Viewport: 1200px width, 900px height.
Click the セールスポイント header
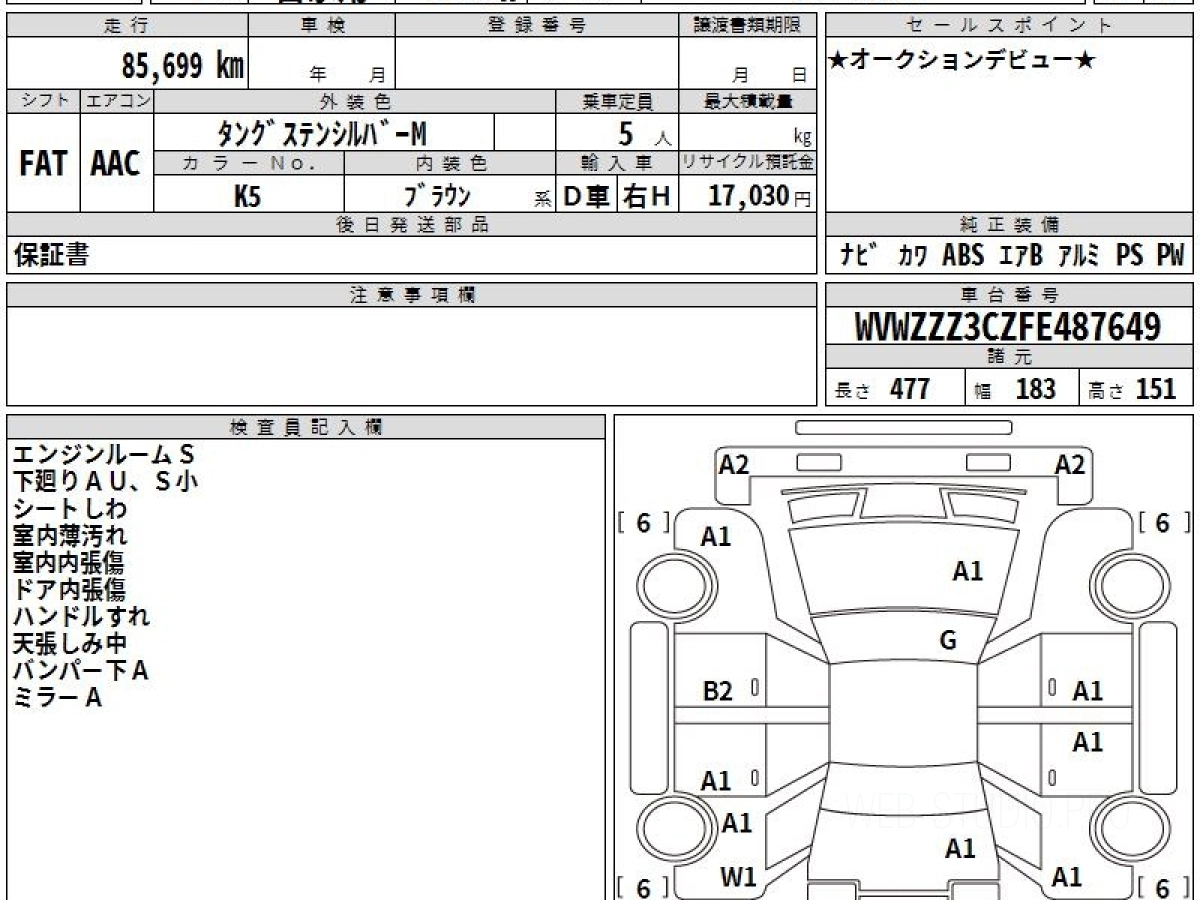[1009, 26]
